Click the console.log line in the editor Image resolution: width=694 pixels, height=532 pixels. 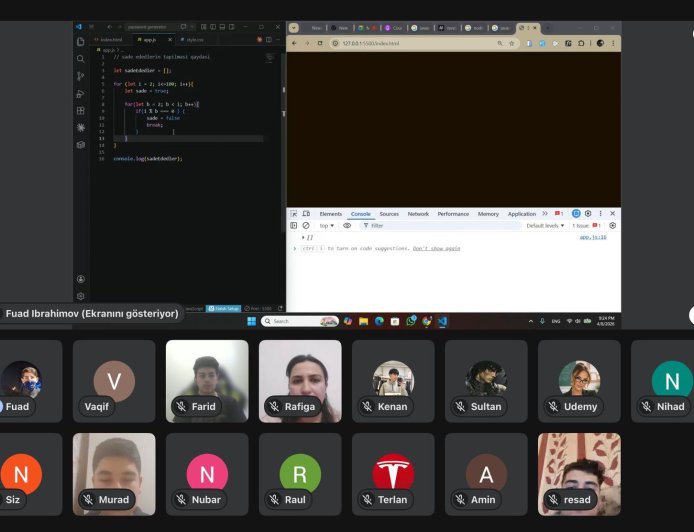click(x=148, y=158)
